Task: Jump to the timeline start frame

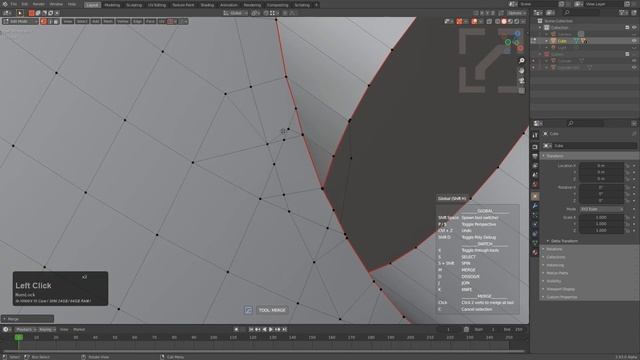Action: (x=251, y=329)
